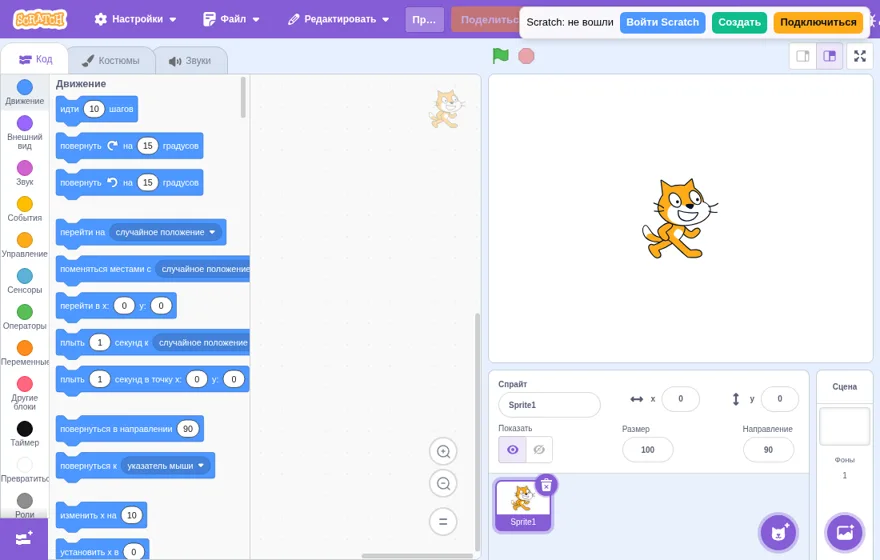Image resolution: width=880 pixels, height=560 pixels.
Task: Click the clockwise rotate arrow in повернуть block
Action: click(x=112, y=145)
